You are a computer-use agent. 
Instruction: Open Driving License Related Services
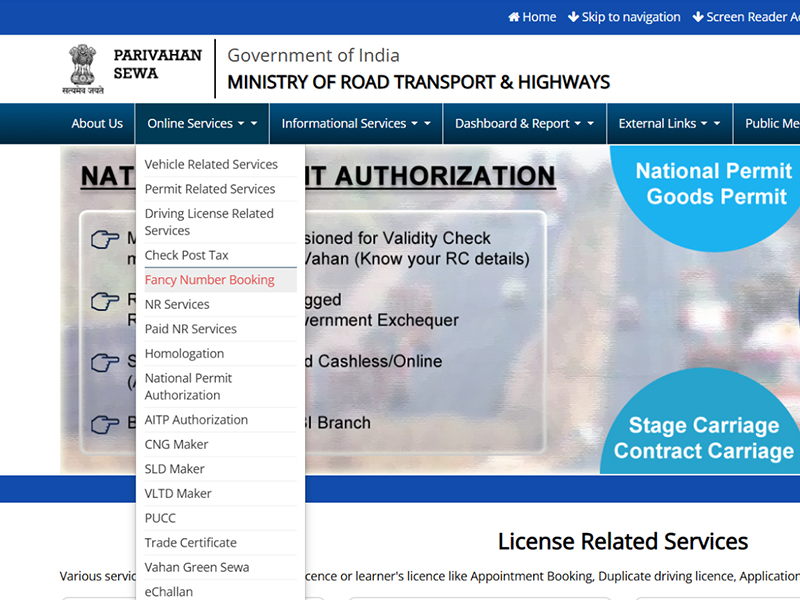[x=209, y=222]
